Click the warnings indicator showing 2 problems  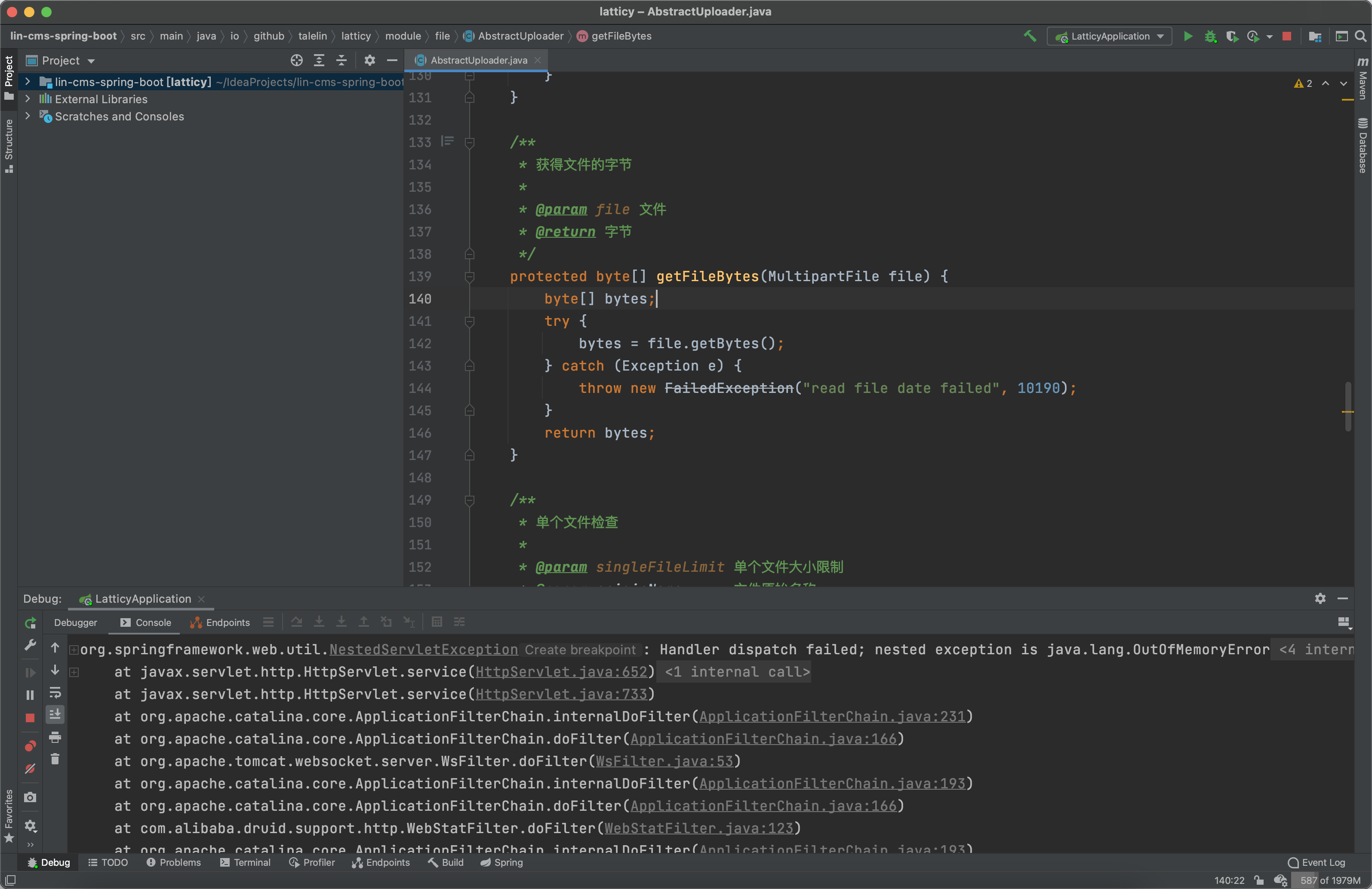1303,83
